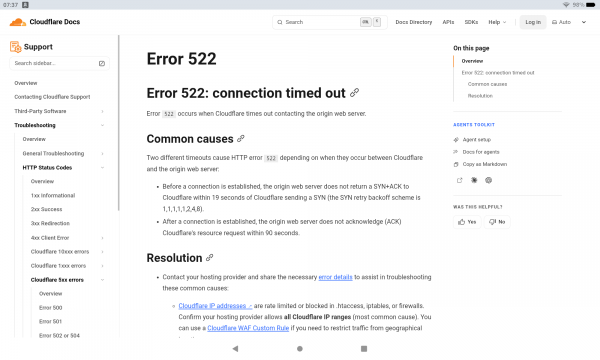Vote Yes for page helpfulness

467,222
